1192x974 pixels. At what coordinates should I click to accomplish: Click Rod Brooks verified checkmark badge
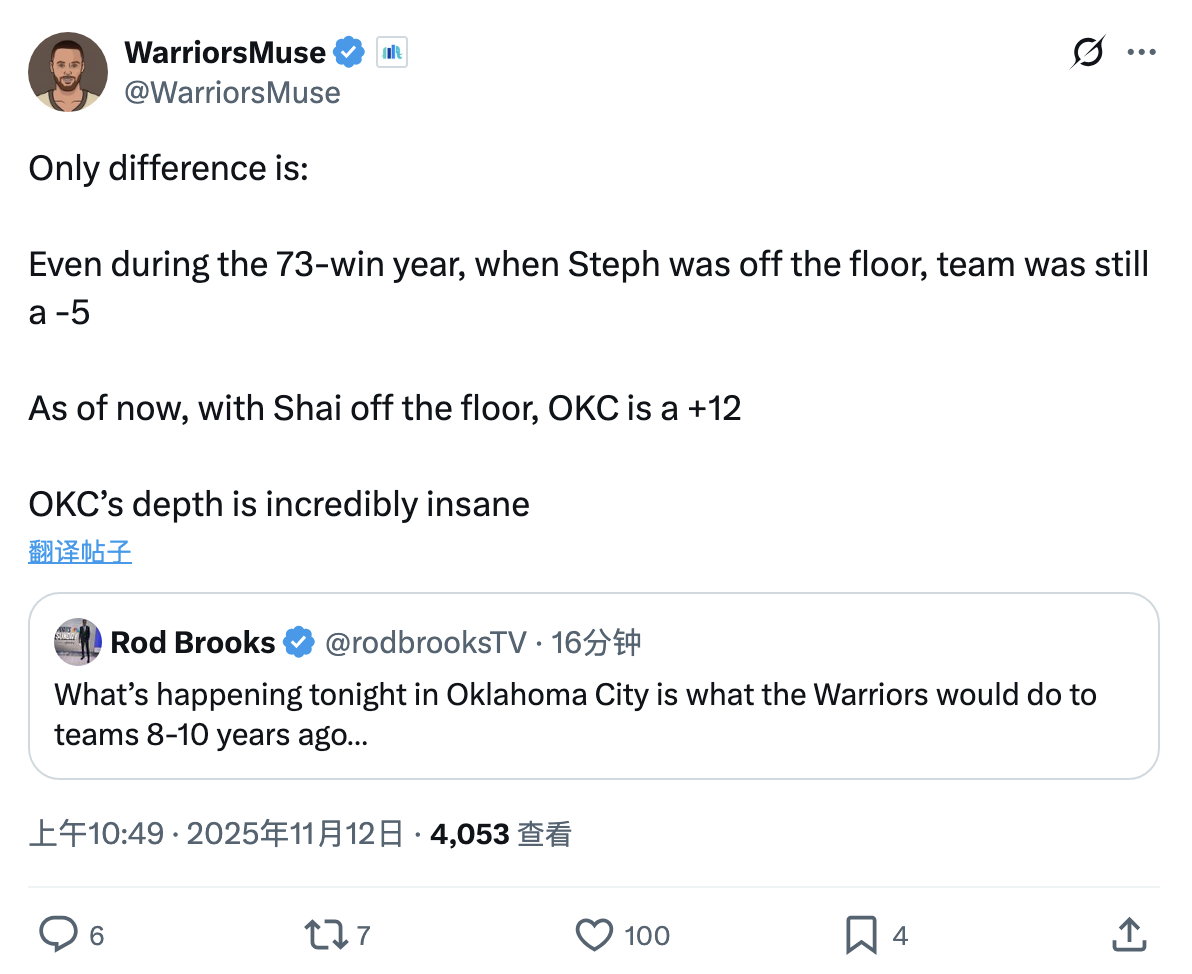pyautogui.click(x=298, y=642)
